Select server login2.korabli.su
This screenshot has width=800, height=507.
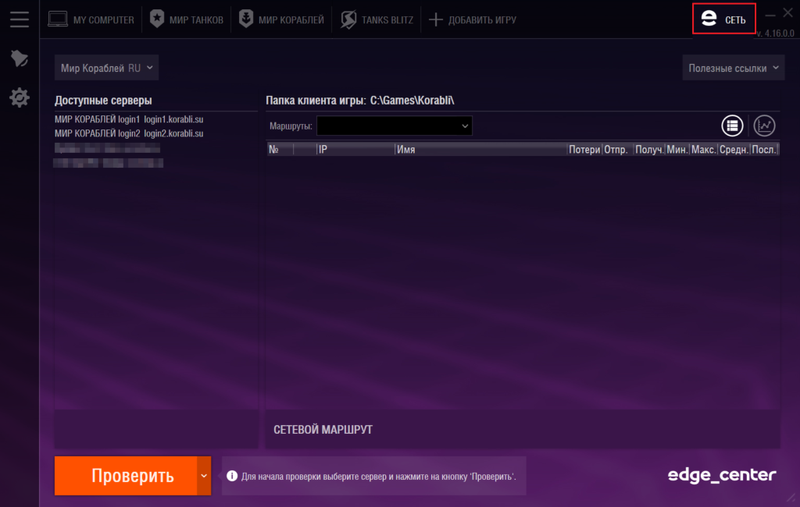click(x=129, y=134)
